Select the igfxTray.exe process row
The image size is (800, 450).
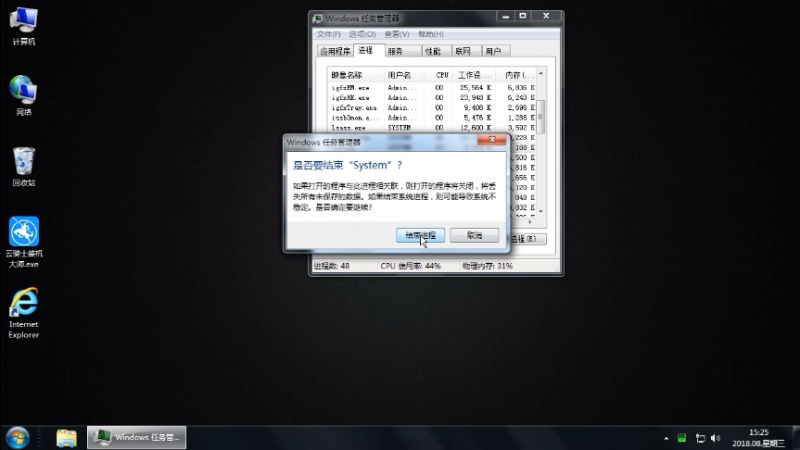pyautogui.click(x=432, y=108)
